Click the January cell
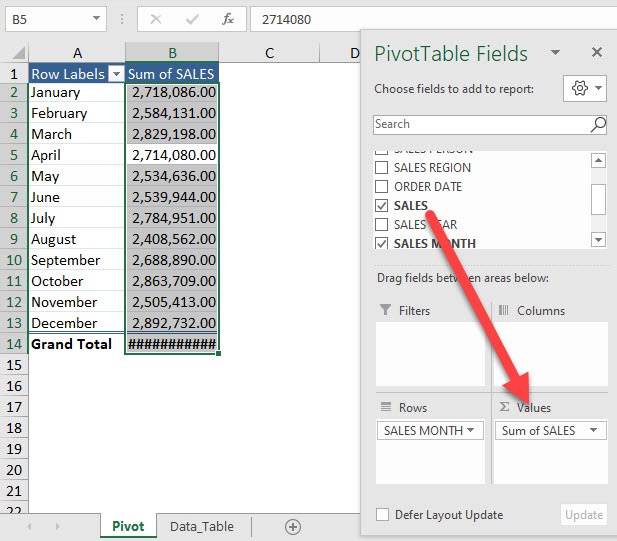This screenshot has height=541, width=617. pos(77,92)
